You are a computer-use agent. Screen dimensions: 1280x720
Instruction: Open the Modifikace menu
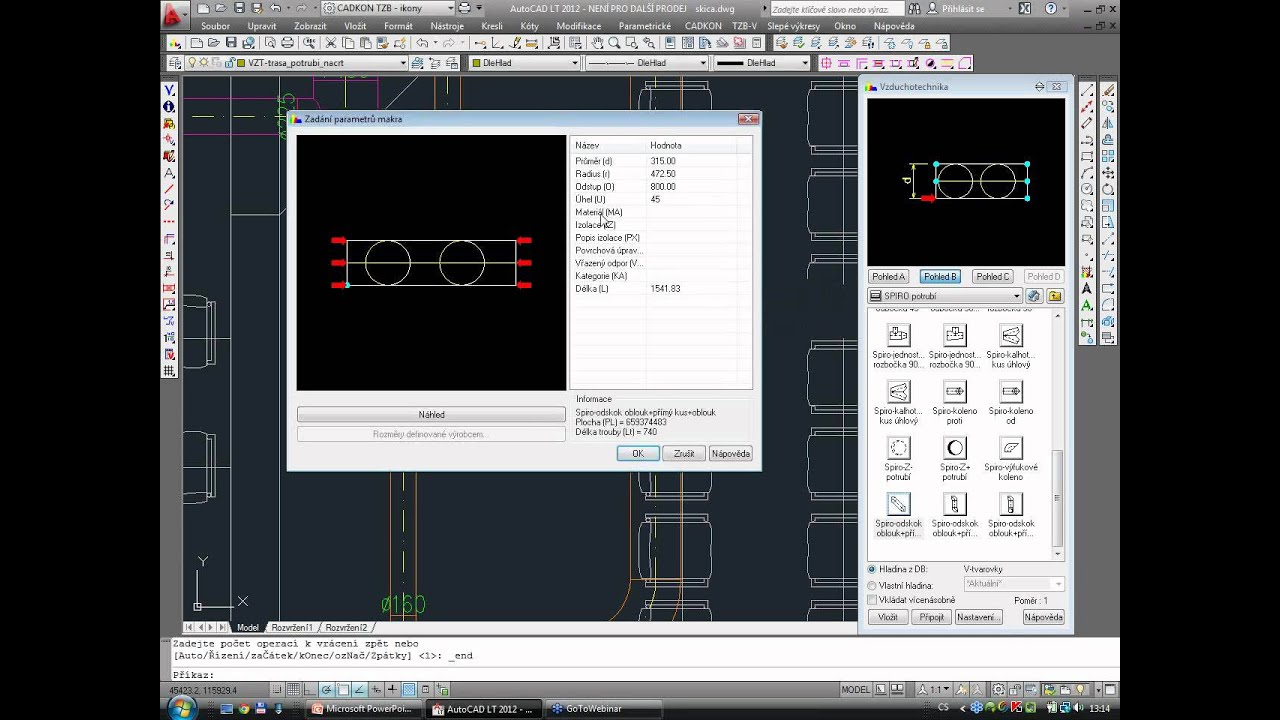(x=579, y=26)
